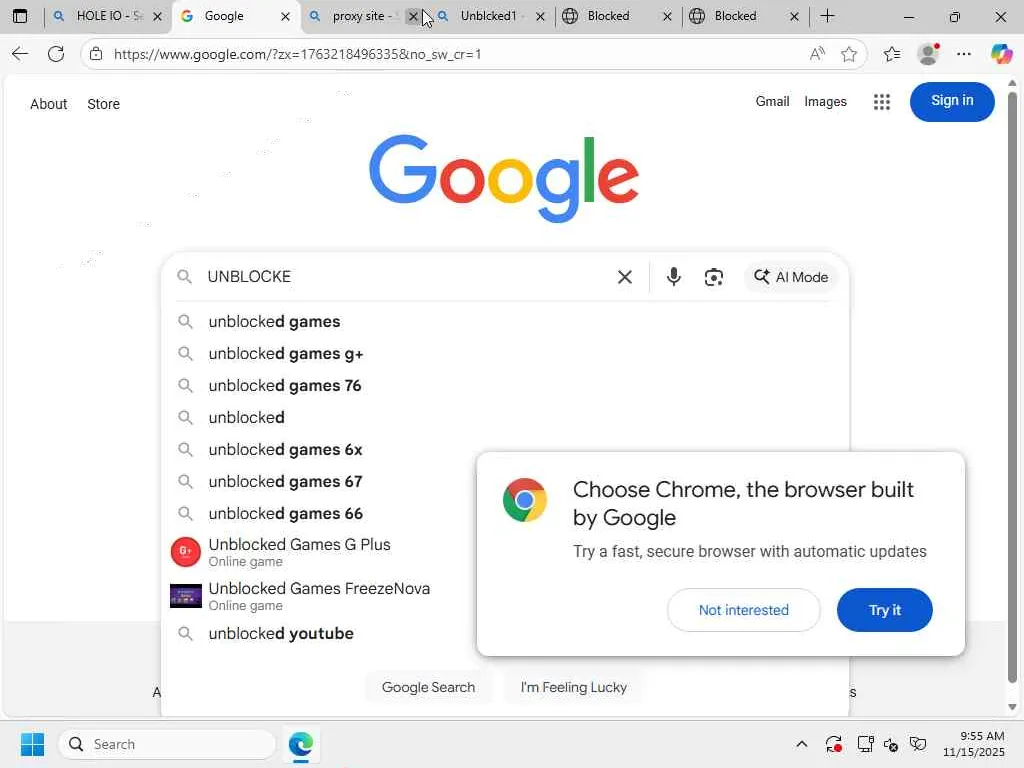The width and height of the screenshot is (1024, 768).
Task: Open the tab actions menu icon
Action: pos(20,16)
